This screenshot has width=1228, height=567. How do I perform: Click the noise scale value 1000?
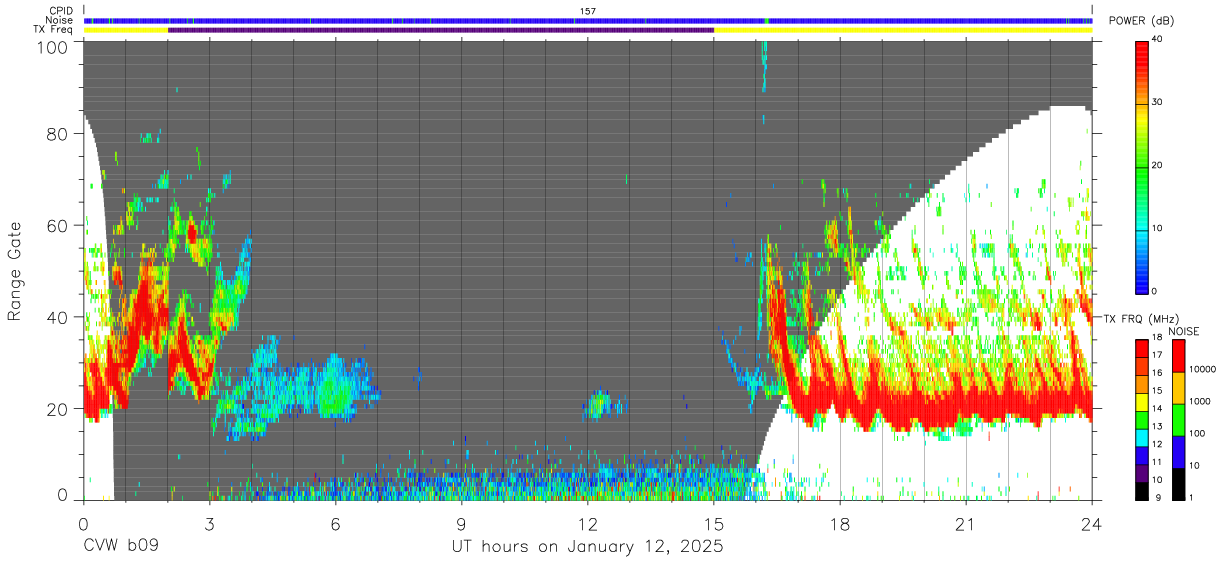coord(1200,401)
